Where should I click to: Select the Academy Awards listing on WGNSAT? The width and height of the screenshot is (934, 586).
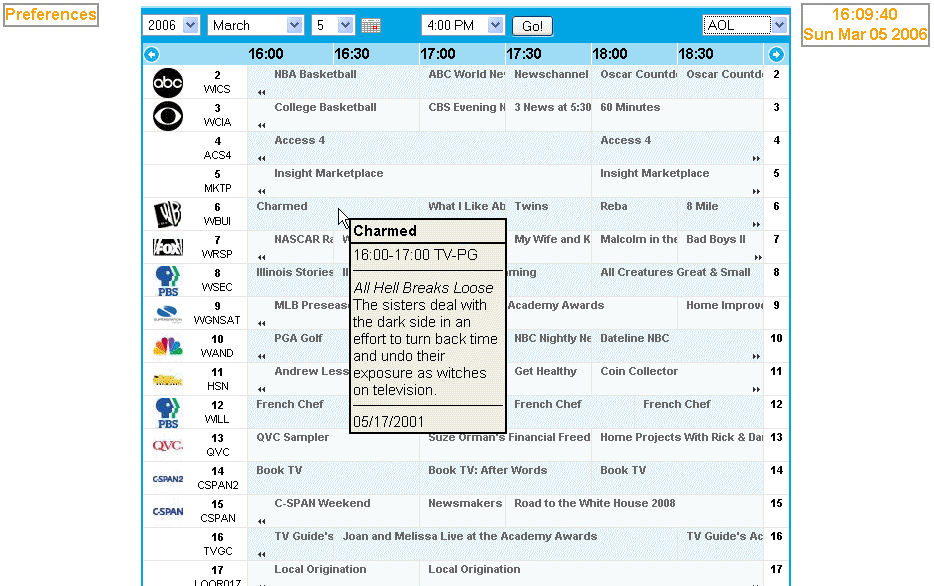coord(556,306)
